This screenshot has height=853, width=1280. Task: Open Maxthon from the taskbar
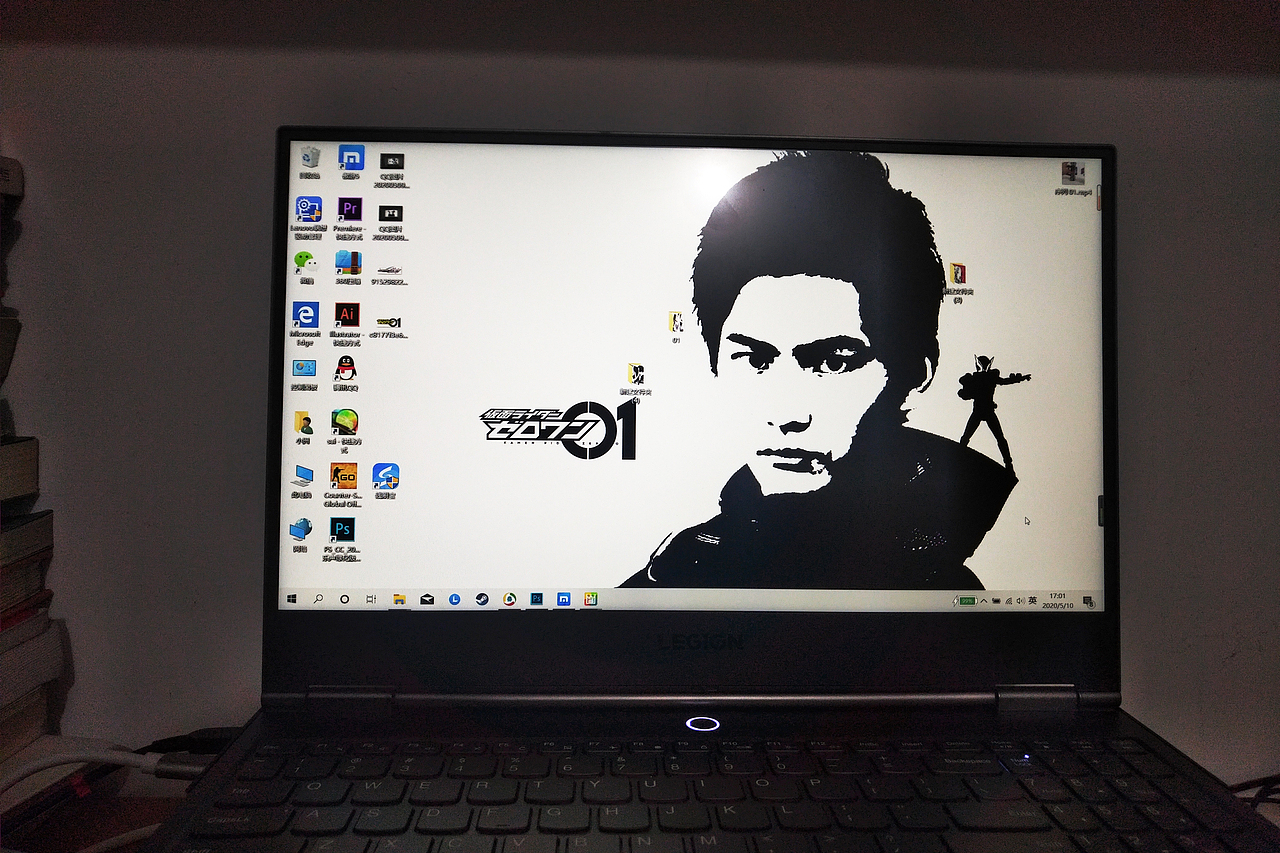pos(564,599)
